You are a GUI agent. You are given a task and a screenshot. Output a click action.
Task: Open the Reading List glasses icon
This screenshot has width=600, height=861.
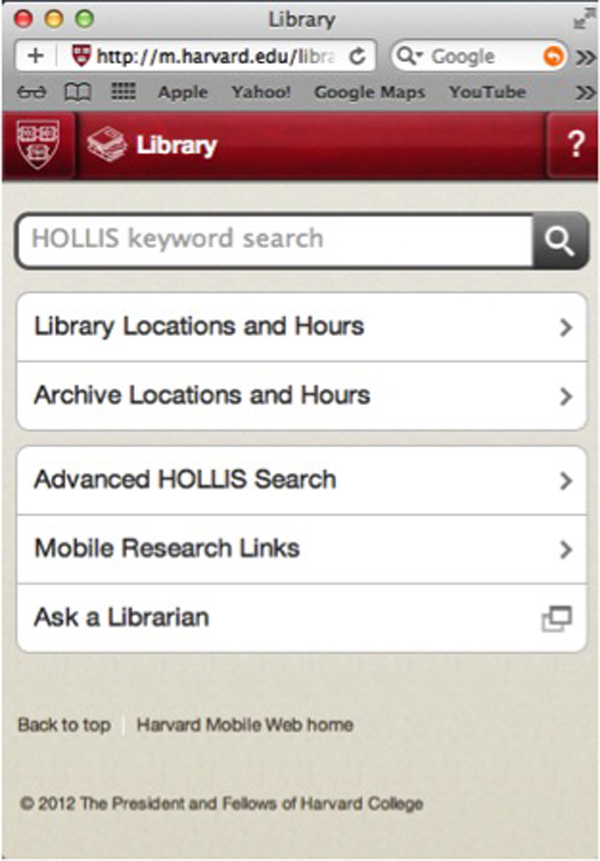pyautogui.click(x=32, y=92)
